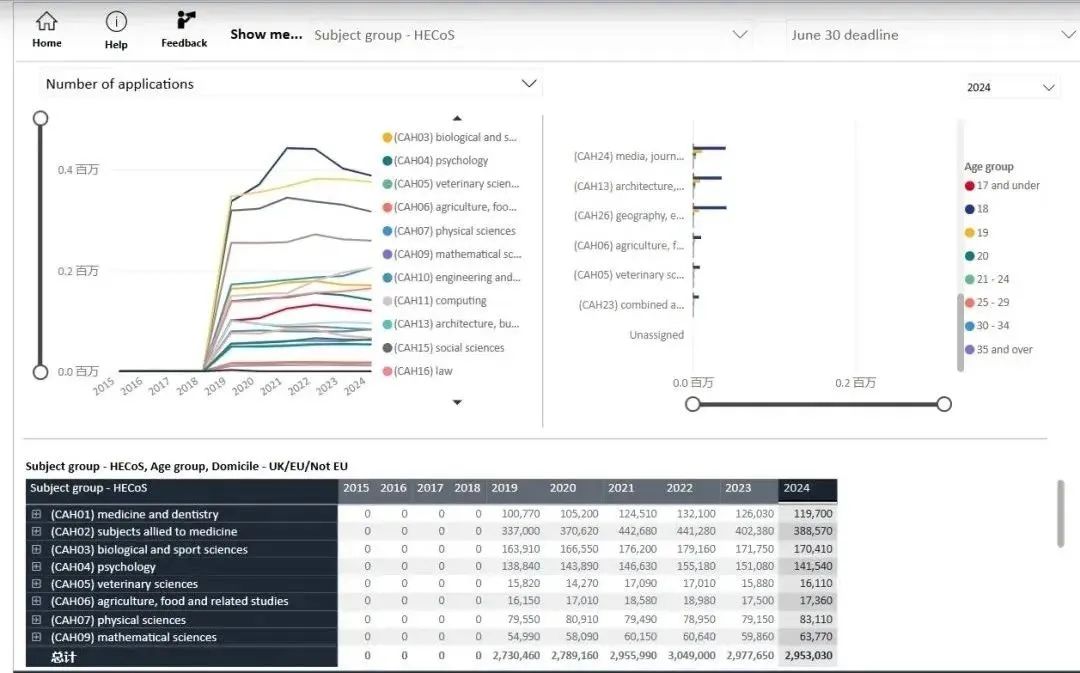Image resolution: width=1080 pixels, height=673 pixels.
Task: Click the (CAH26) geography bar chart label
Action: (x=629, y=216)
